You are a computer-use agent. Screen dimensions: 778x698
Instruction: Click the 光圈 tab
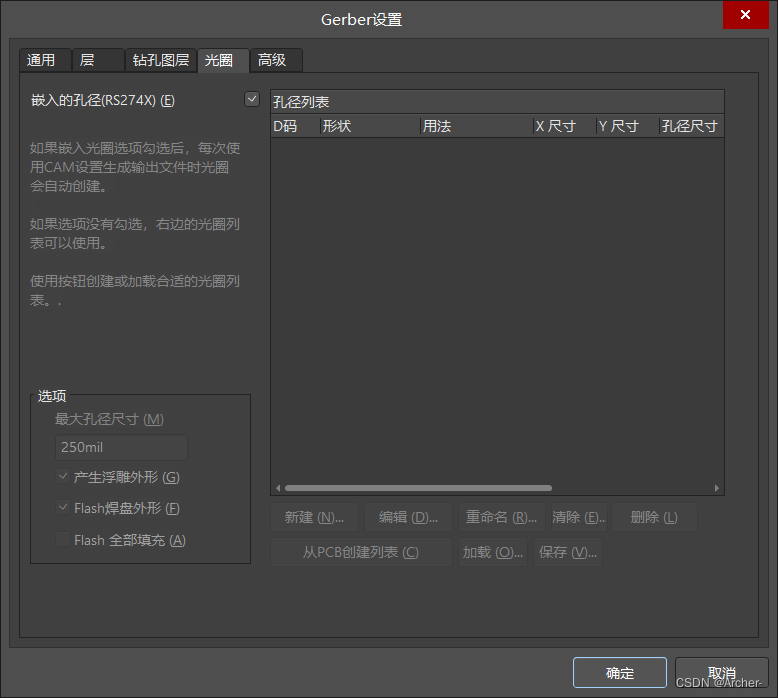(x=223, y=61)
